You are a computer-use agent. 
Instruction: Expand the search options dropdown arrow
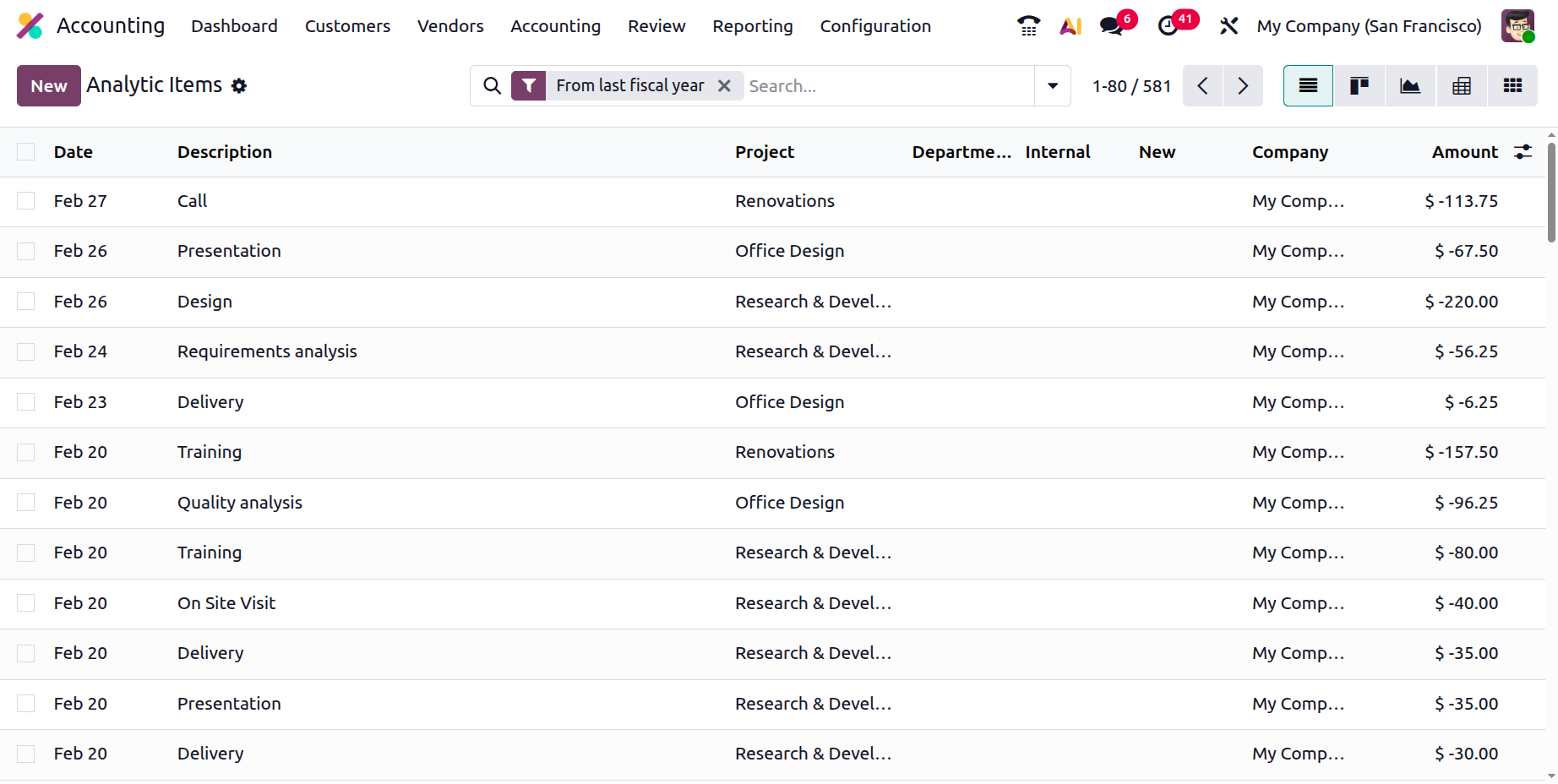pyautogui.click(x=1053, y=85)
